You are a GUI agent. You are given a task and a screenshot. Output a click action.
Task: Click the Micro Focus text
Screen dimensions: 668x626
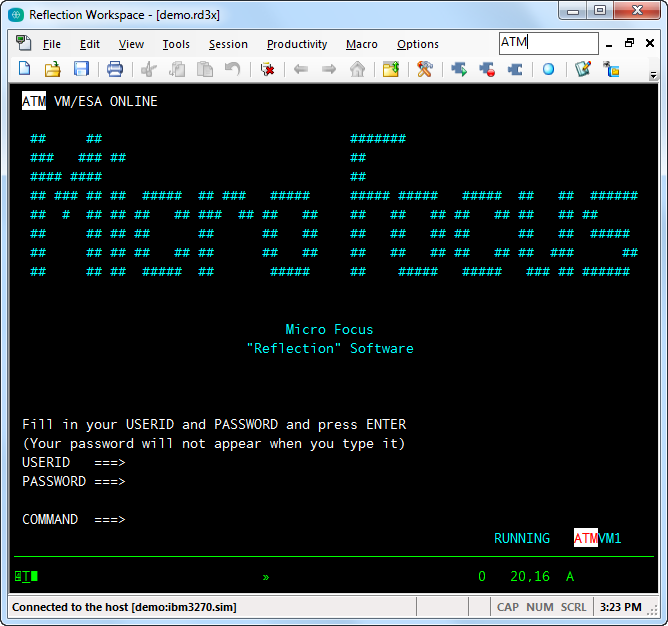point(329,329)
